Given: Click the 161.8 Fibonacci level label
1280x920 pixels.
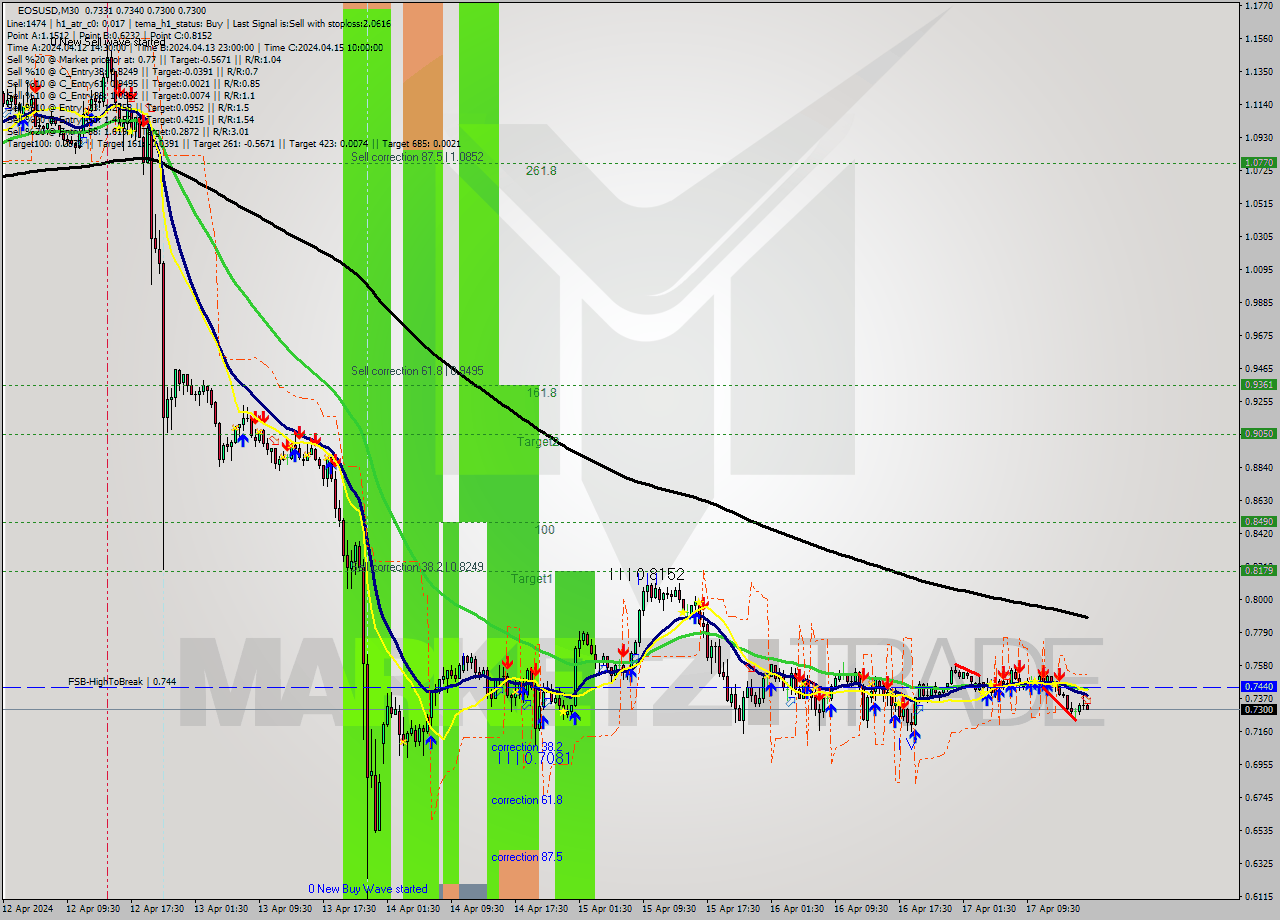Looking at the screenshot, I should 541,393.
